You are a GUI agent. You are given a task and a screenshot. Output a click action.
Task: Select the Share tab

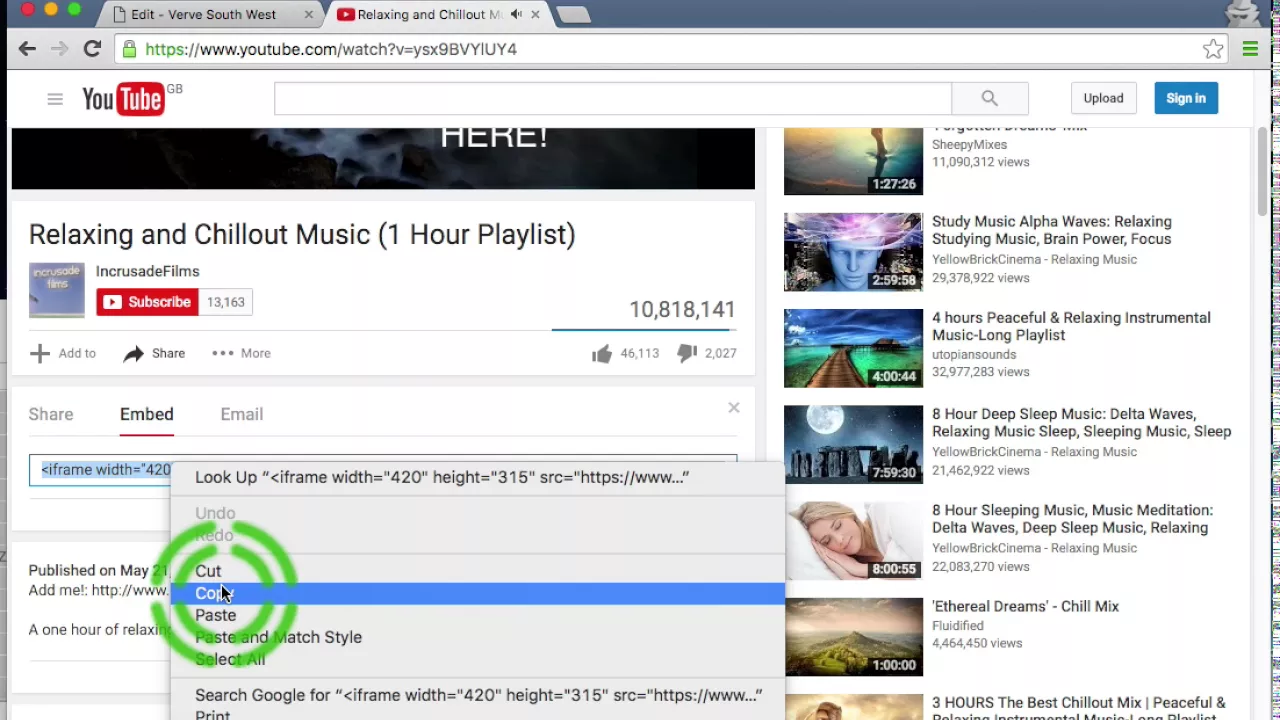coord(51,414)
